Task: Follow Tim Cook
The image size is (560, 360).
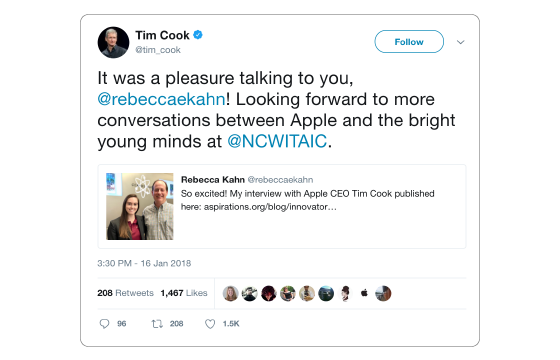Action: (409, 42)
